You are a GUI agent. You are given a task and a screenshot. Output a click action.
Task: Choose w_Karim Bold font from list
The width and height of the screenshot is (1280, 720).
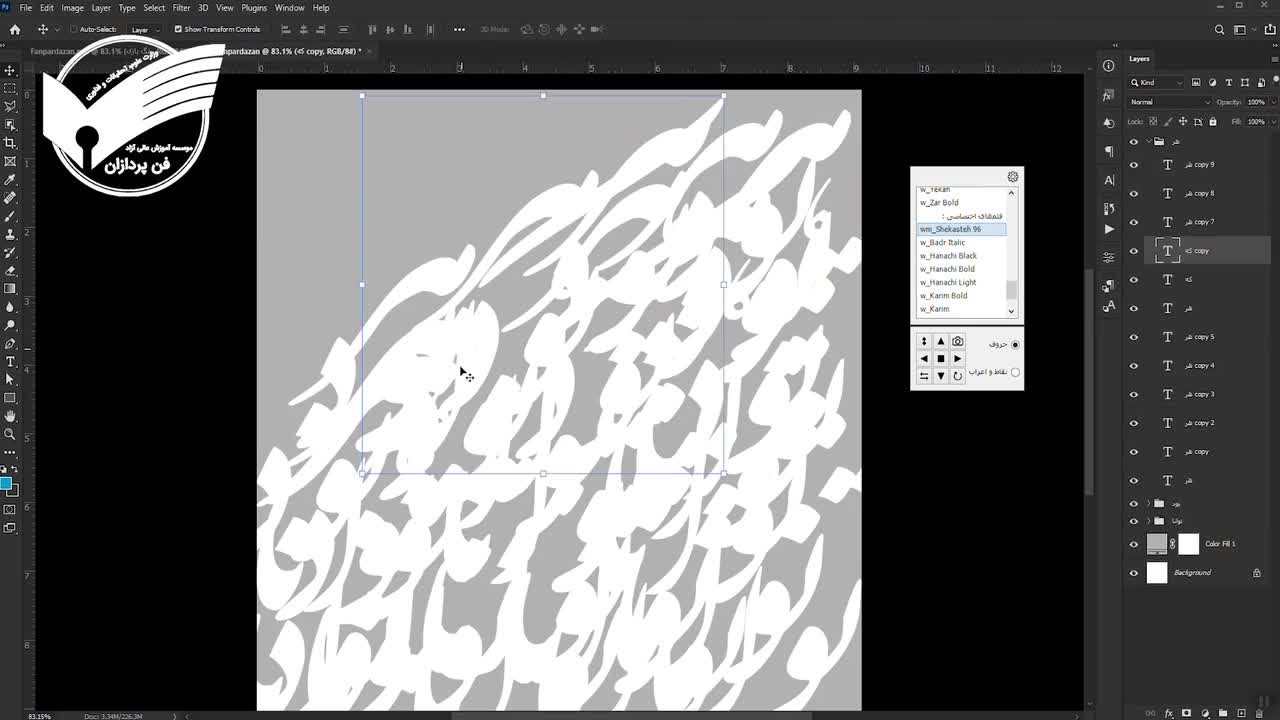[943, 296]
